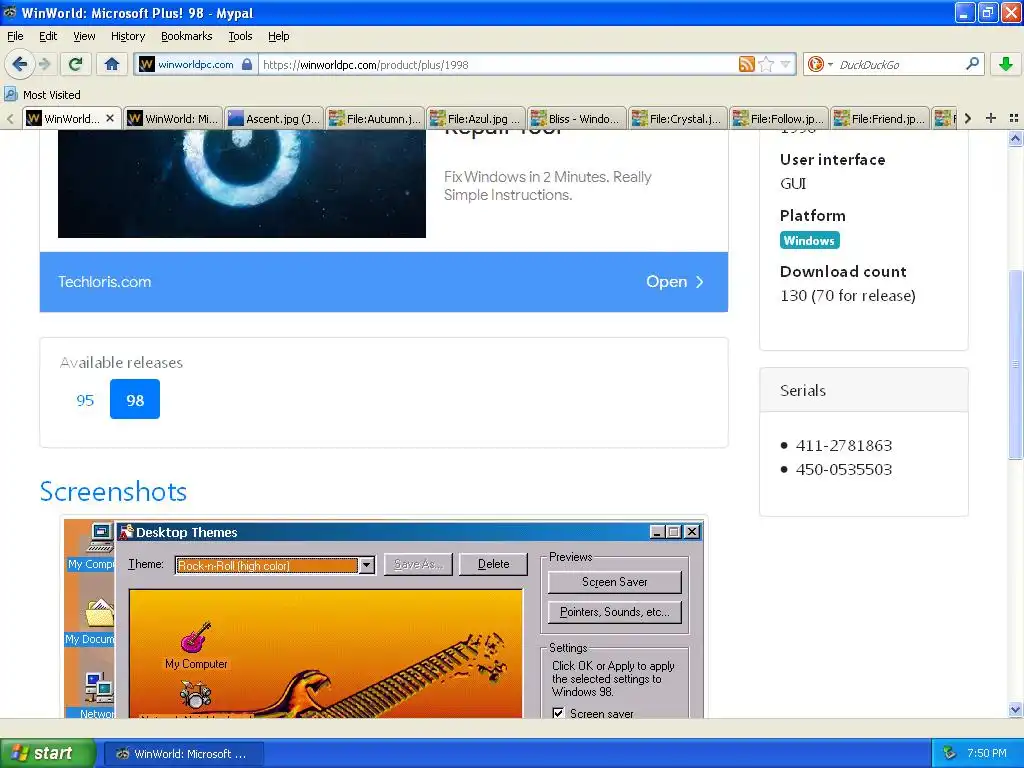Click the Windows platform badge

tap(809, 240)
